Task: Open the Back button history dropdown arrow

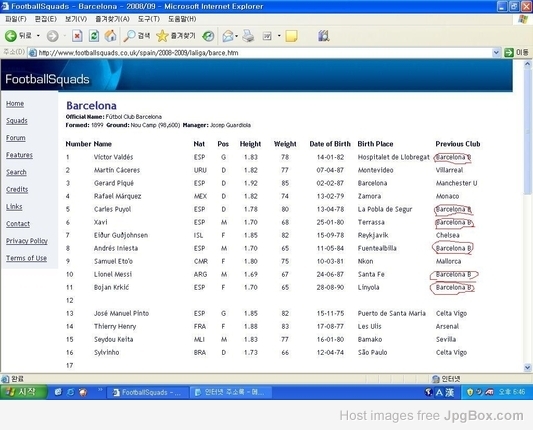Action: tap(38, 35)
